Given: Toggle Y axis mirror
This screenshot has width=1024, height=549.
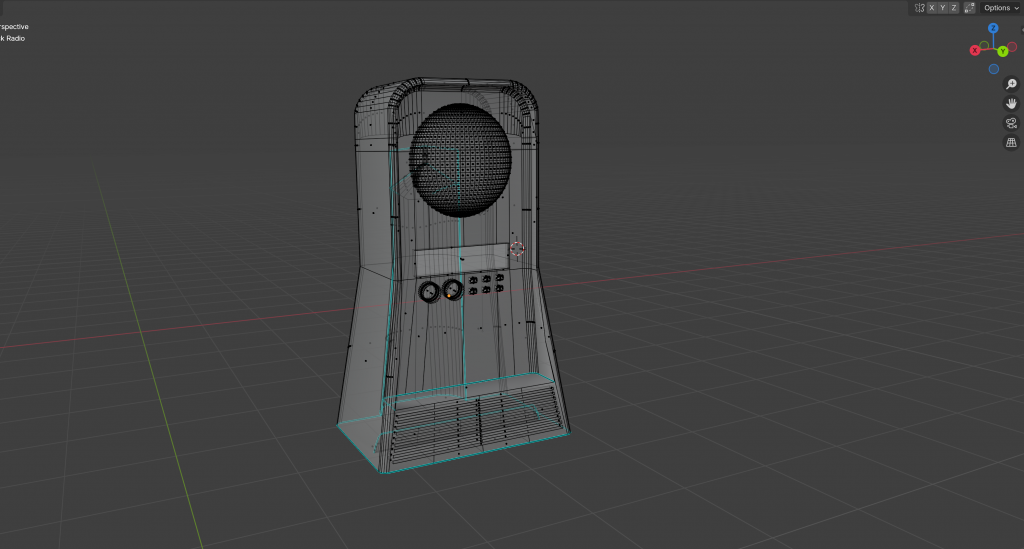Looking at the screenshot, I should point(943,8).
